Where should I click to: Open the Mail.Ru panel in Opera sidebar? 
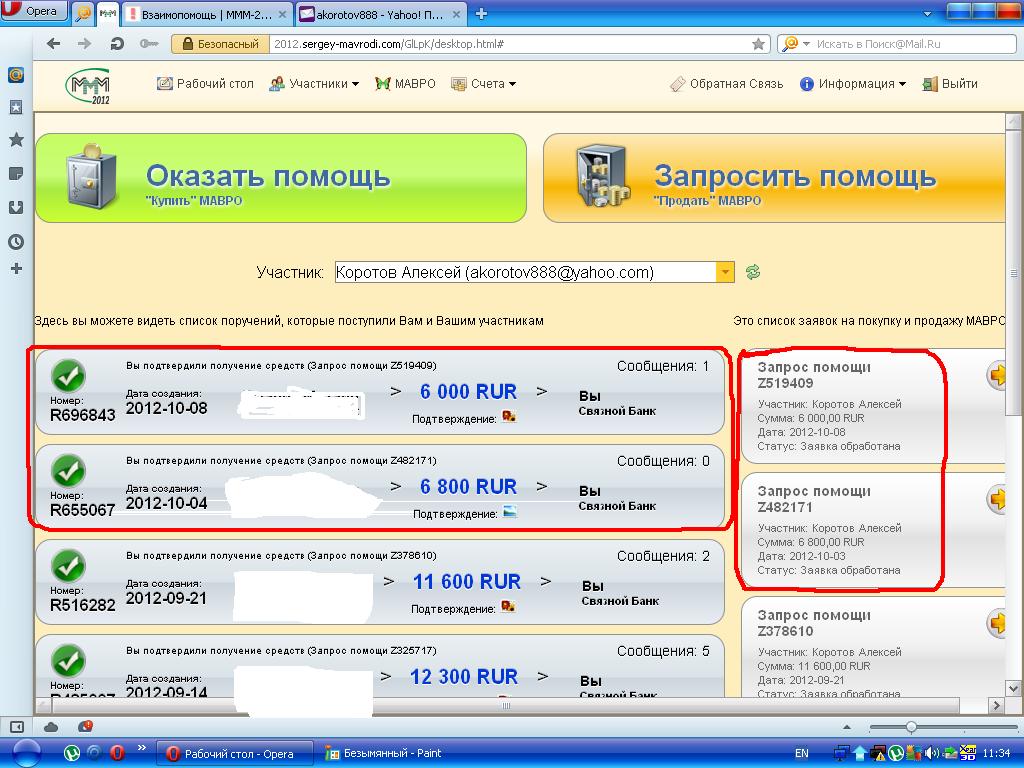pyautogui.click(x=16, y=74)
